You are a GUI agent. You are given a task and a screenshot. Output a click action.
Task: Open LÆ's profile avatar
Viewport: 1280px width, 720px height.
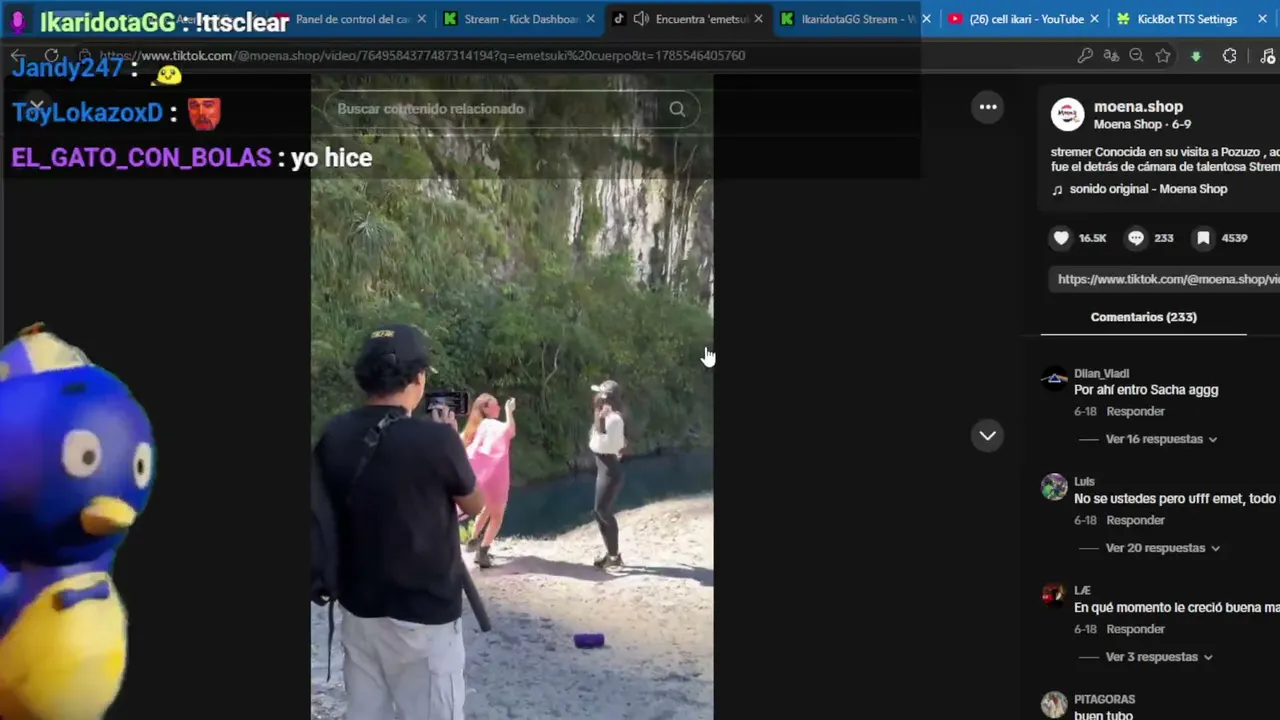click(1054, 596)
